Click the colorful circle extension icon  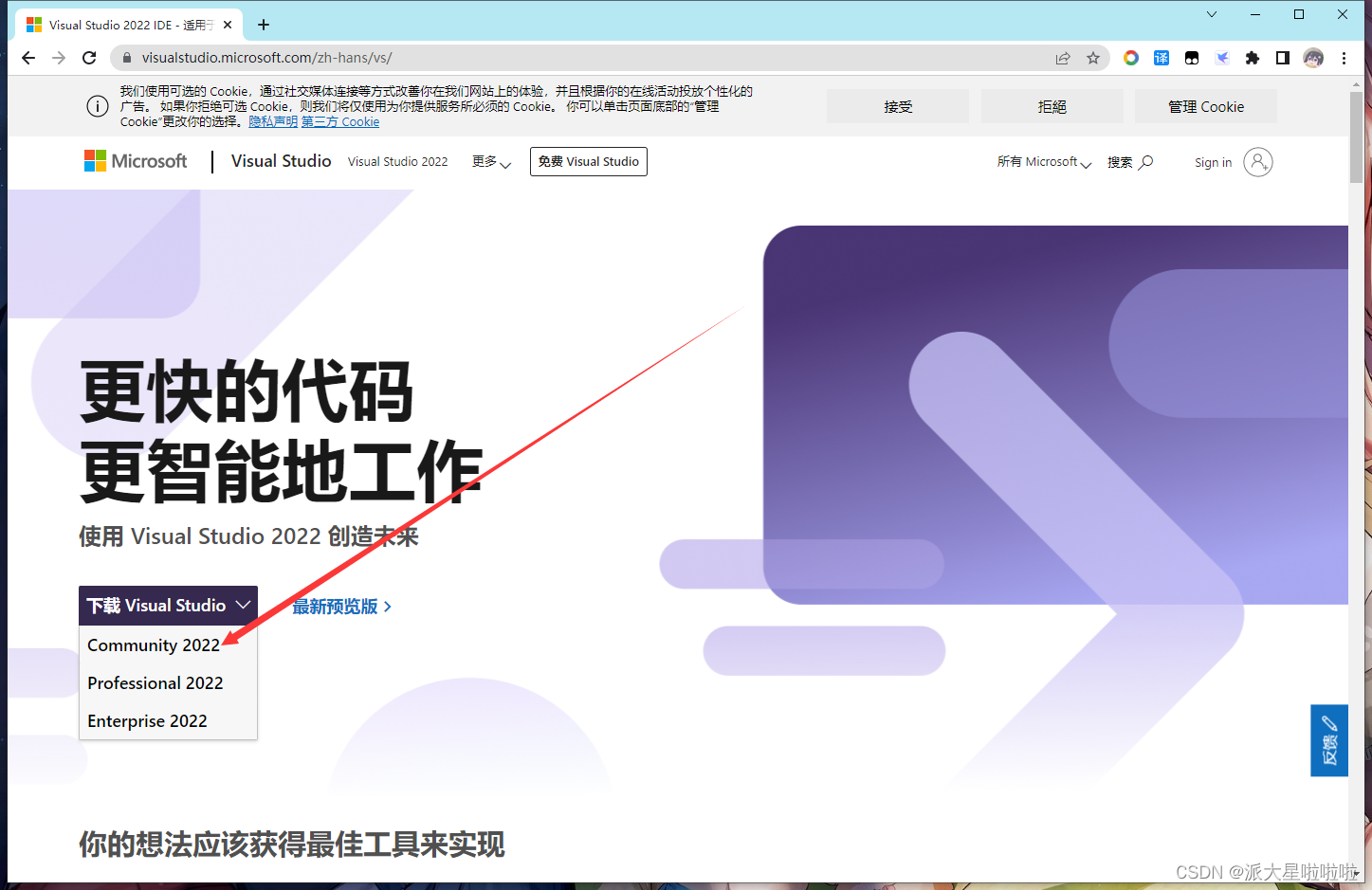pyautogui.click(x=1130, y=58)
